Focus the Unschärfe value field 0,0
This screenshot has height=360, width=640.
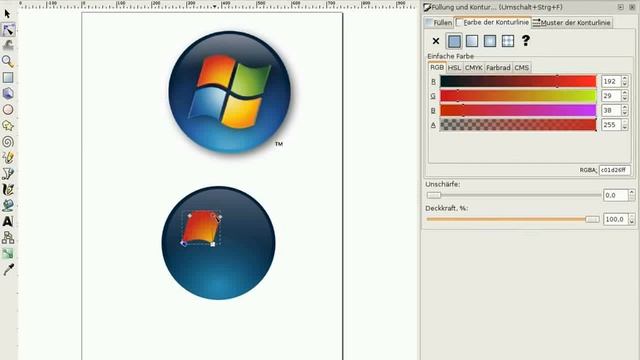pyautogui.click(x=616, y=196)
